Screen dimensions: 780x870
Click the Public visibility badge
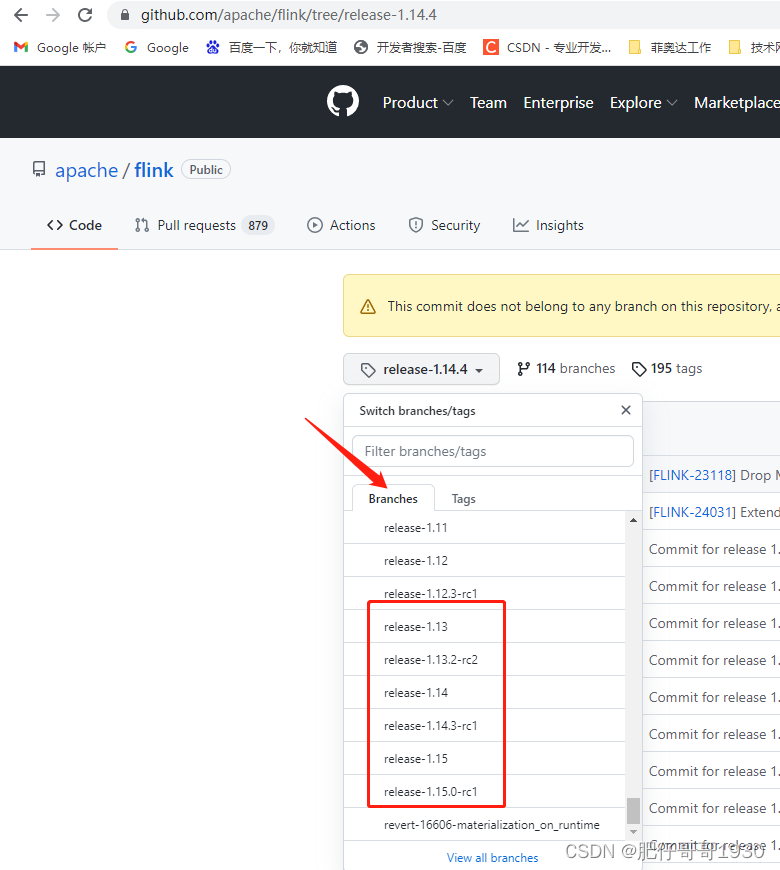click(x=206, y=170)
